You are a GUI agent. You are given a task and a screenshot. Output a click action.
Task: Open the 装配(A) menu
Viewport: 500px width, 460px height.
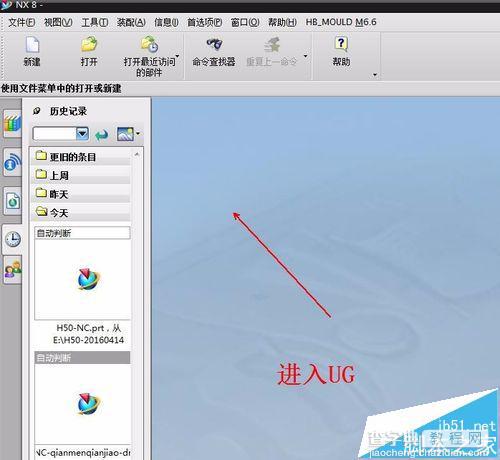pyautogui.click(x=131, y=22)
